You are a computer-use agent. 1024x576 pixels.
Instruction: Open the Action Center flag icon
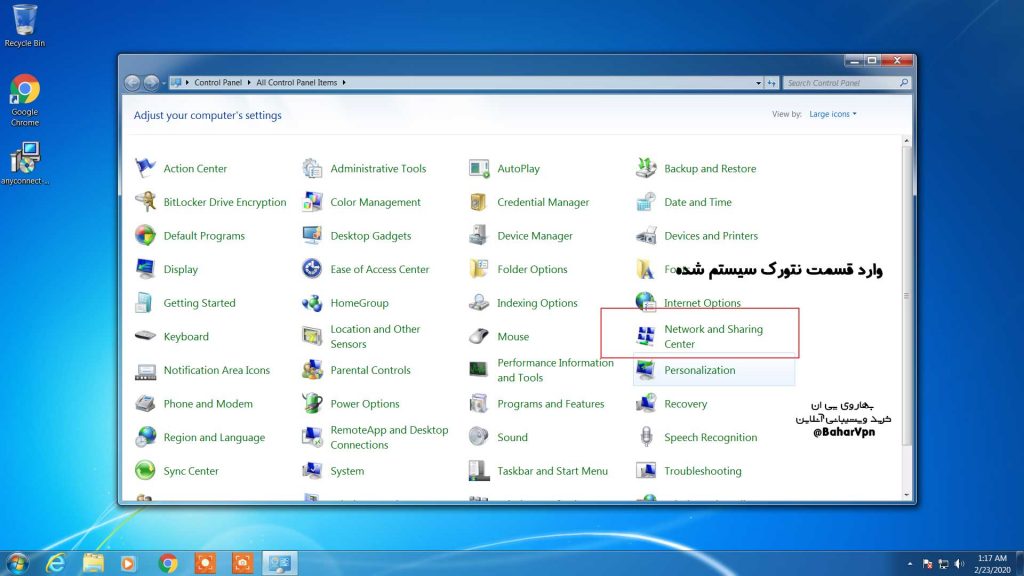point(146,168)
